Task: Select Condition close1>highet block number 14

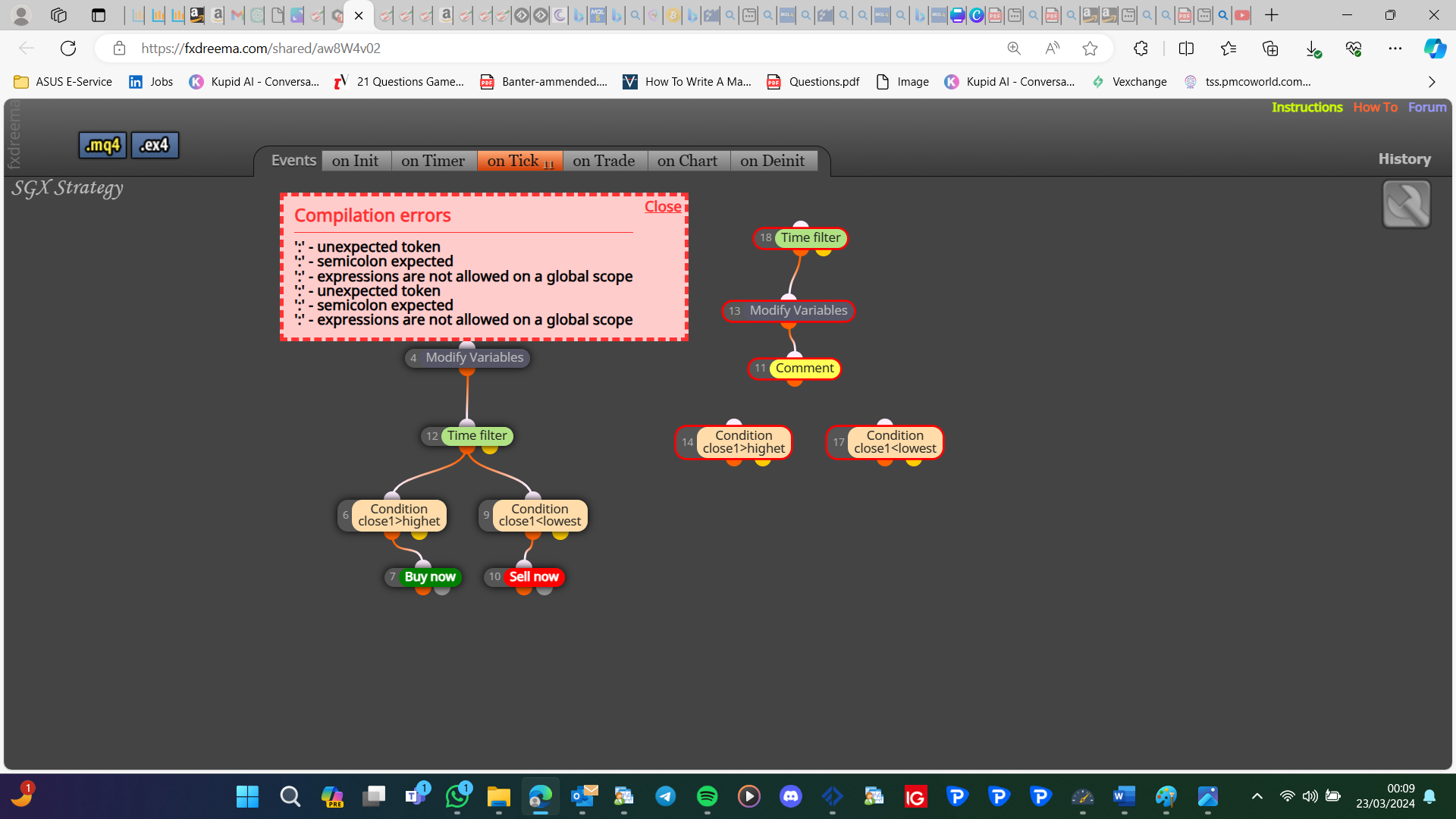Action: point(733,442)
